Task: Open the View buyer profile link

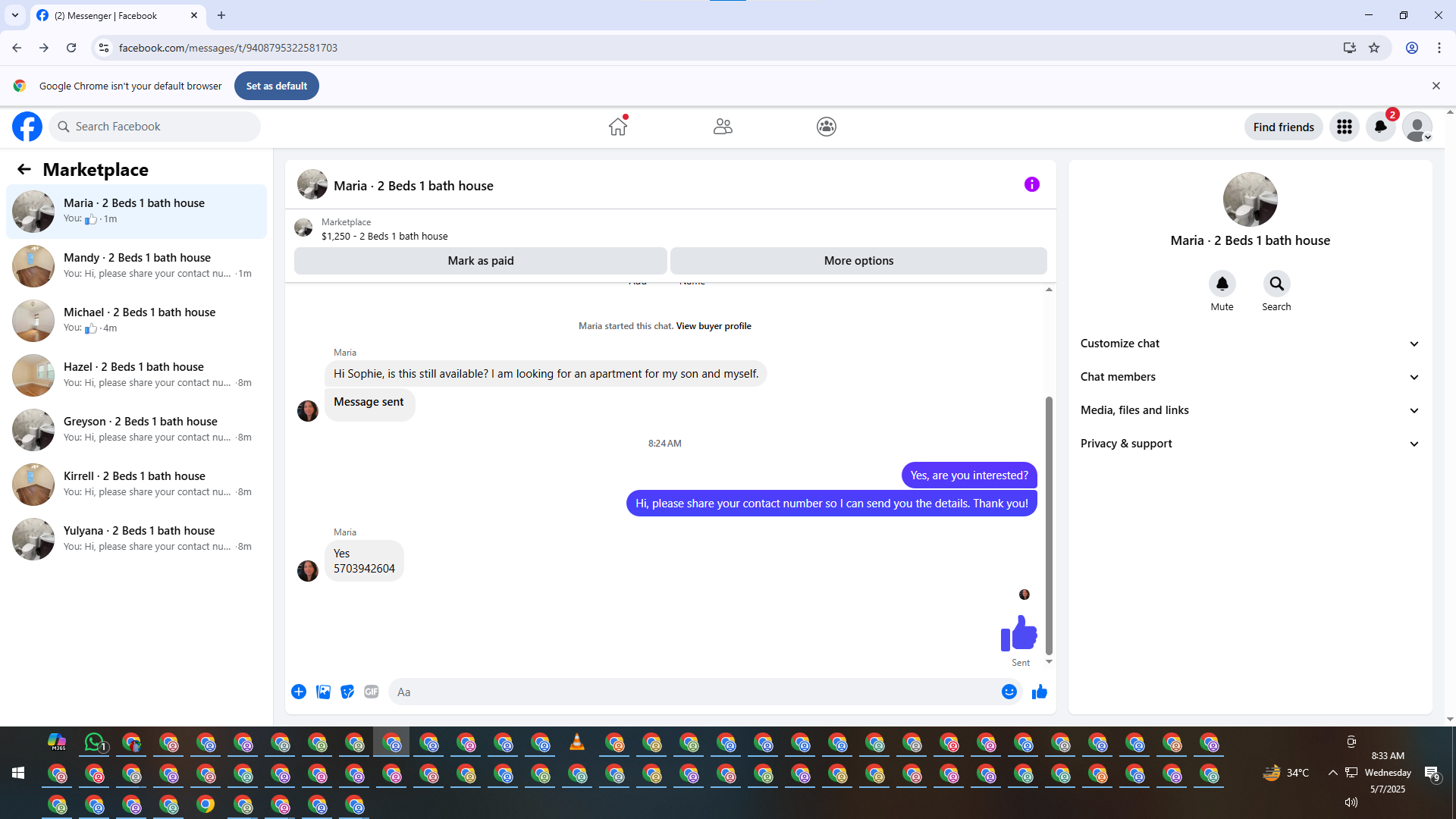Action: 714,326
